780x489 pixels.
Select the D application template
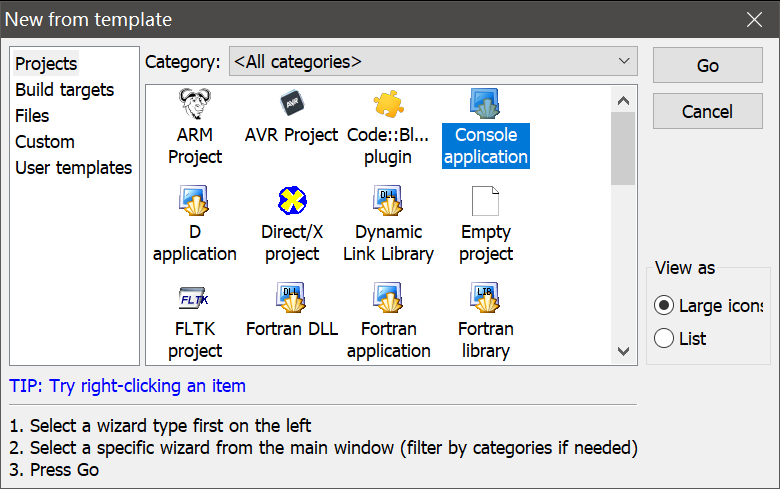tap(194, 201)
